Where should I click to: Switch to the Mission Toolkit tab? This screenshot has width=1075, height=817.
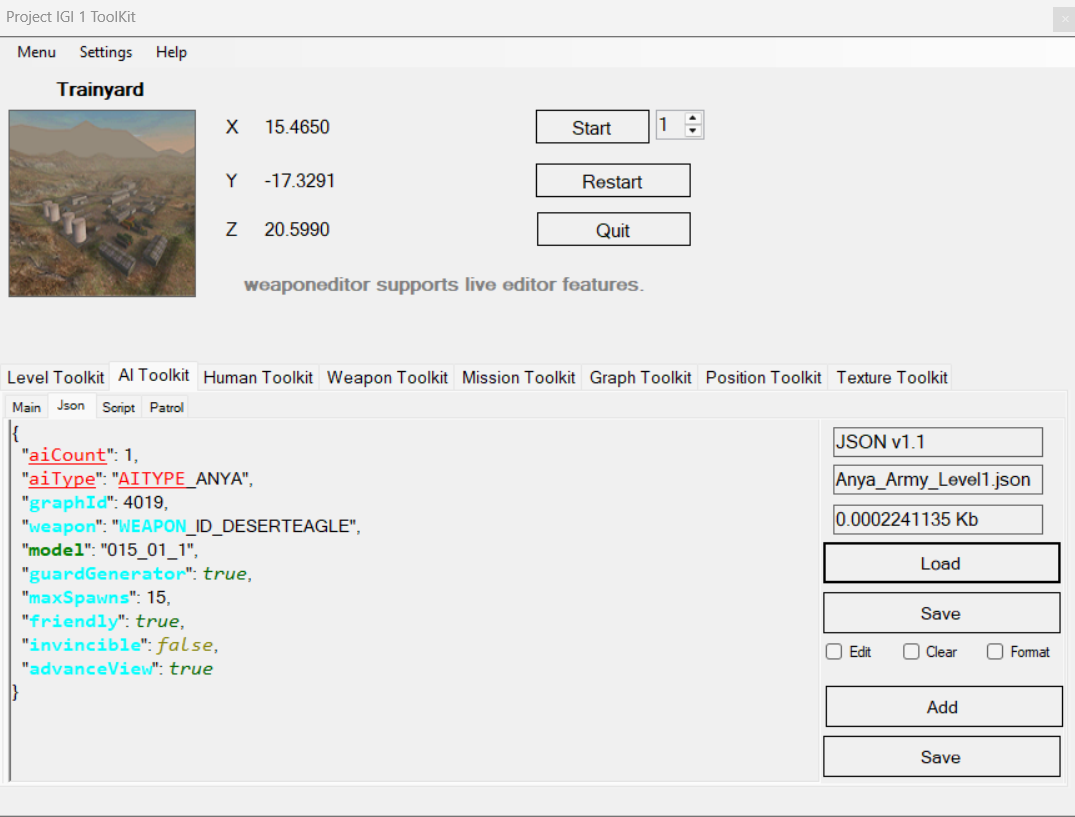click(x=518, y=378)
